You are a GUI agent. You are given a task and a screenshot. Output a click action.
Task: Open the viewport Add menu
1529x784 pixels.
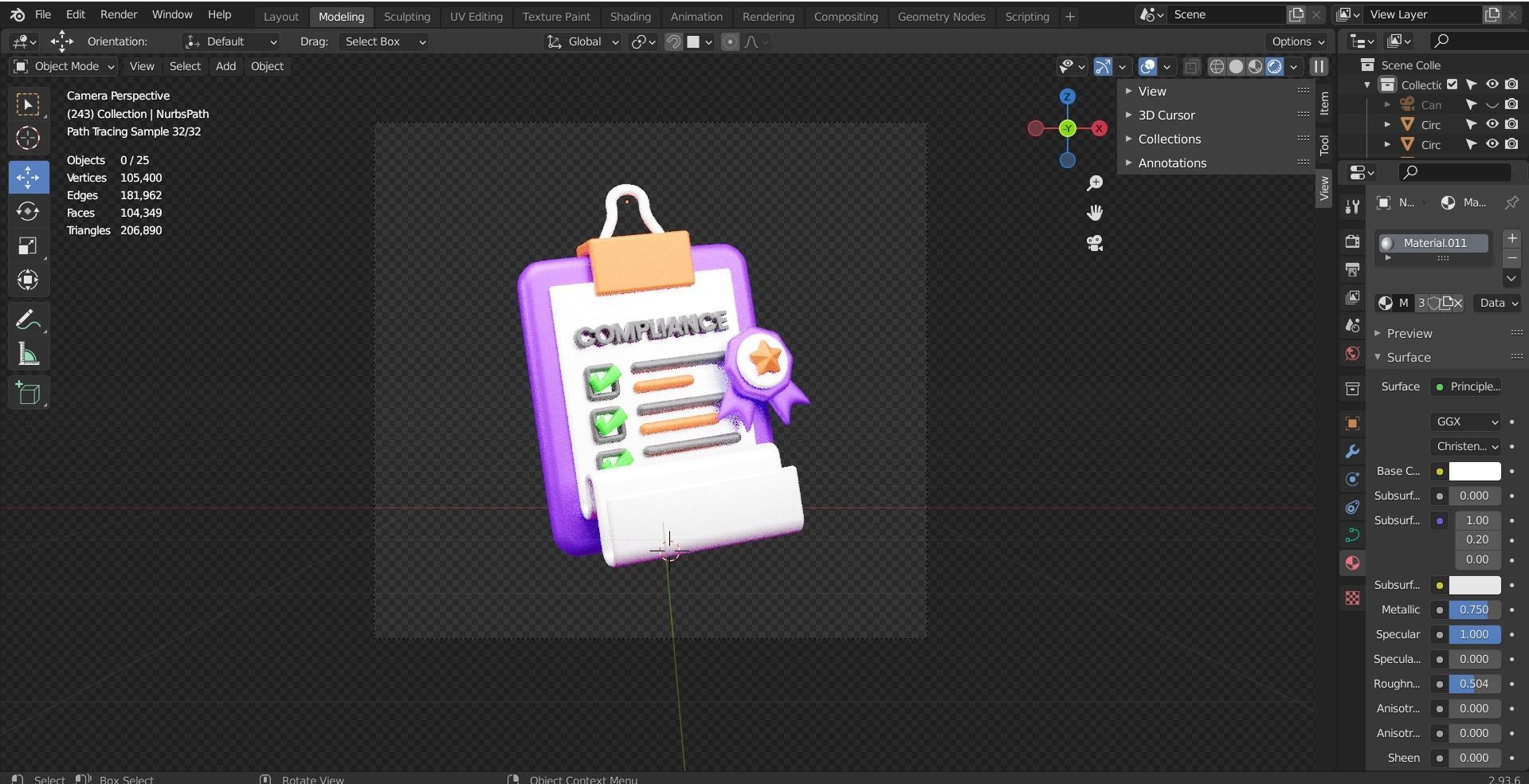(x=225, y=66)
